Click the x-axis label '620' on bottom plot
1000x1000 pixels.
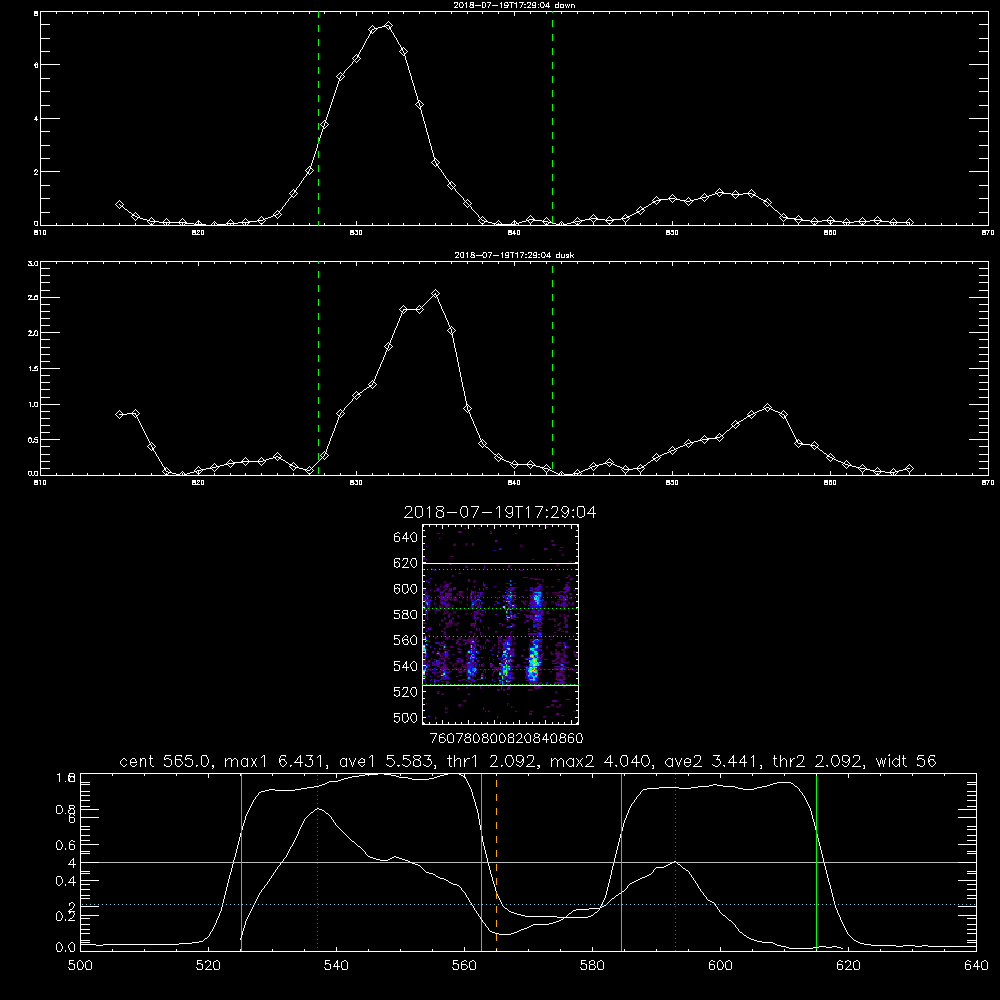click(848, 966)
